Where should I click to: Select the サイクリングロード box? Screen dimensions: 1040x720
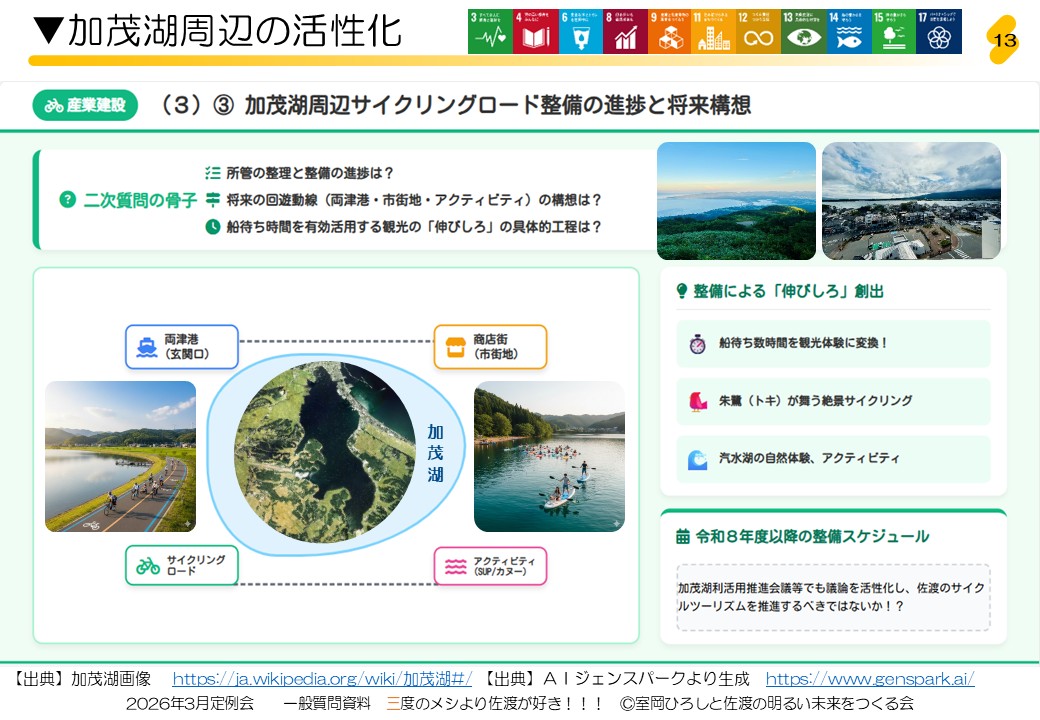coord(182,565)
